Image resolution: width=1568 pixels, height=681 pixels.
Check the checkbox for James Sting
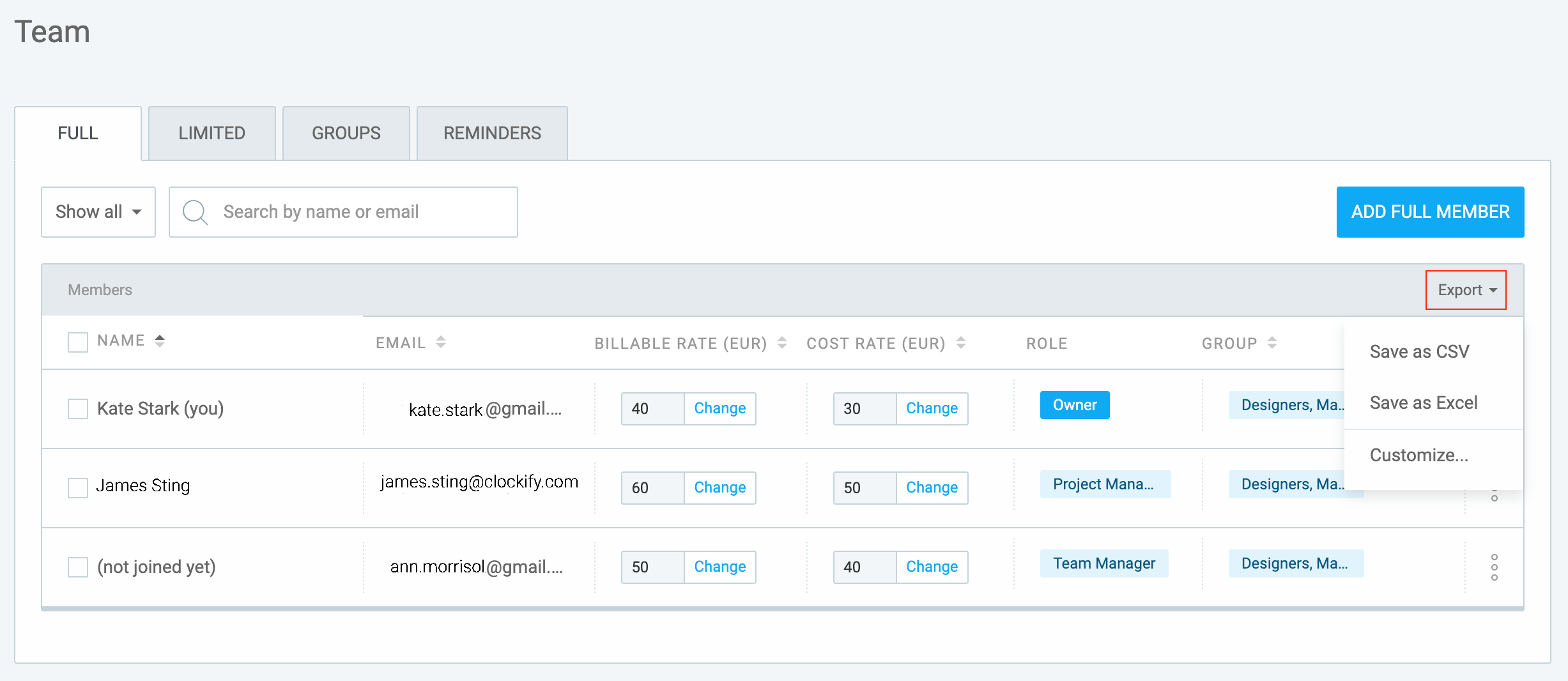pyautogui.click(x=77, y=487)
